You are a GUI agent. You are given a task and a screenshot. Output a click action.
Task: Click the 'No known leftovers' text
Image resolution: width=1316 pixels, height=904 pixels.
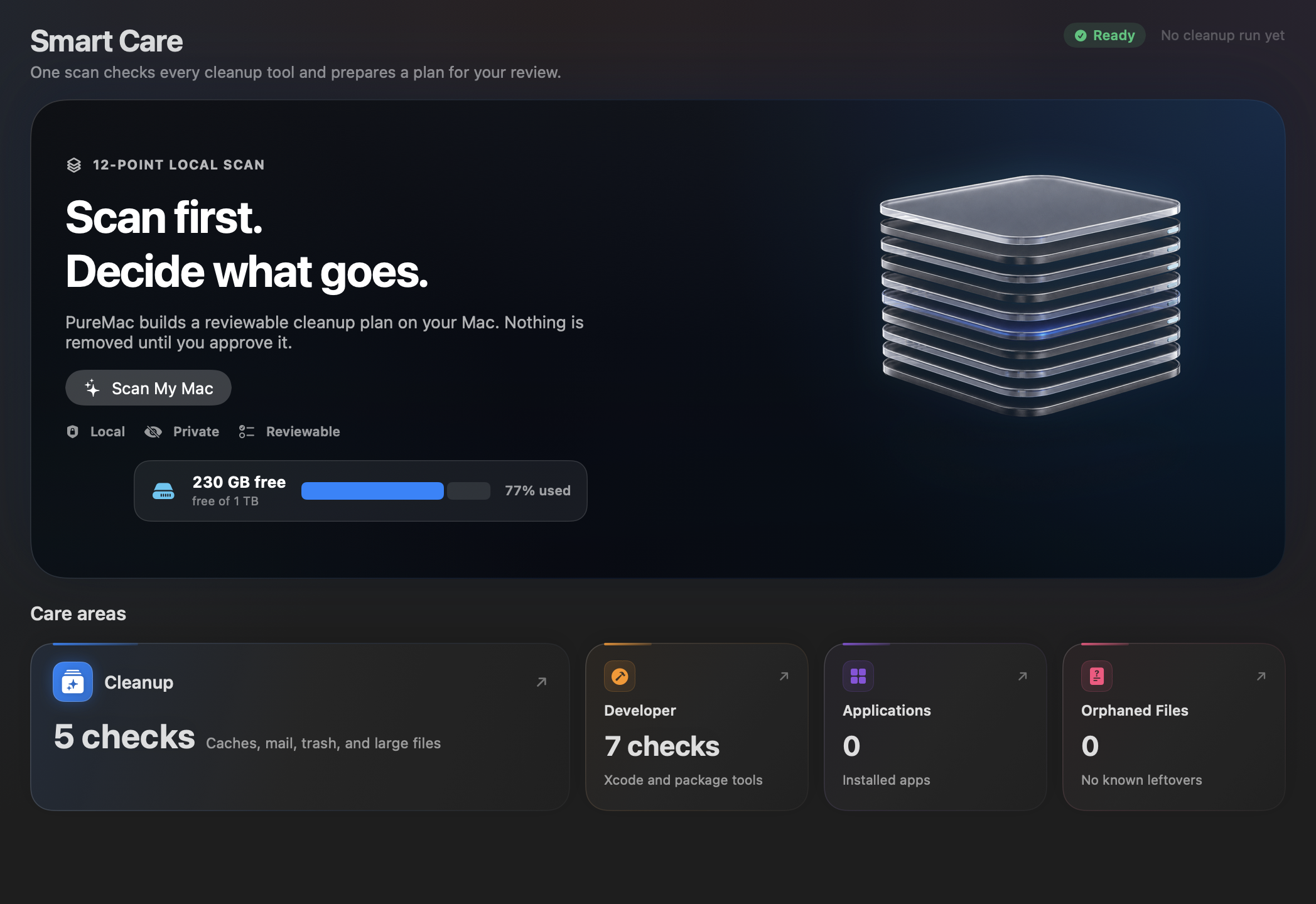click(x=1141, y=780)
